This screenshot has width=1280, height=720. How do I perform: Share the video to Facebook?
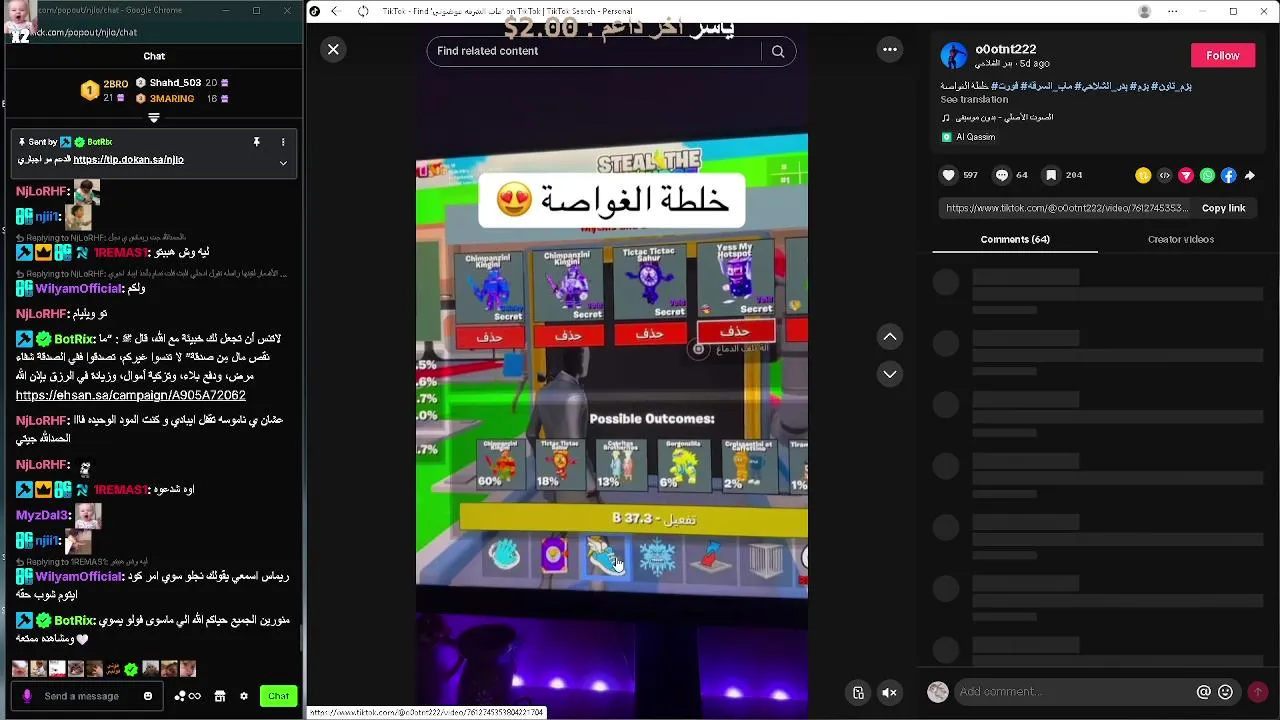[1228, 175]
